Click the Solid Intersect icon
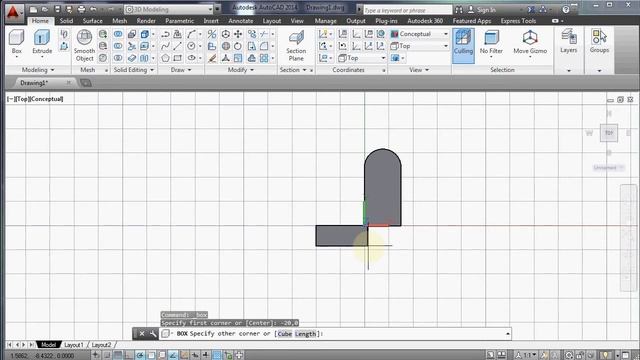 pyautogui.click(x=118, y=58)
